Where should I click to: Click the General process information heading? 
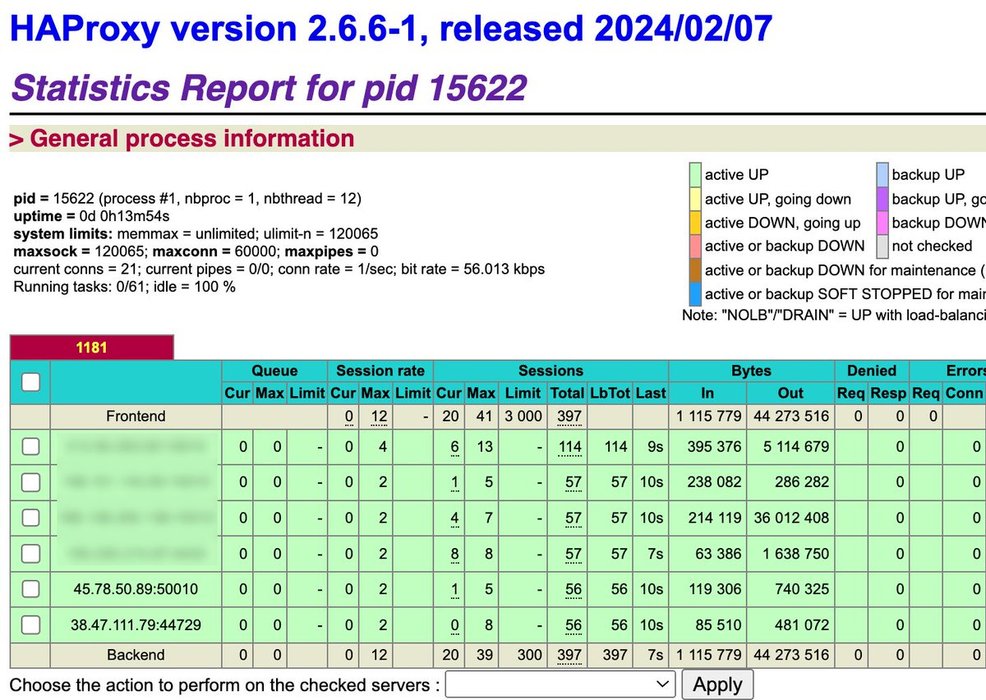point(191,139)
